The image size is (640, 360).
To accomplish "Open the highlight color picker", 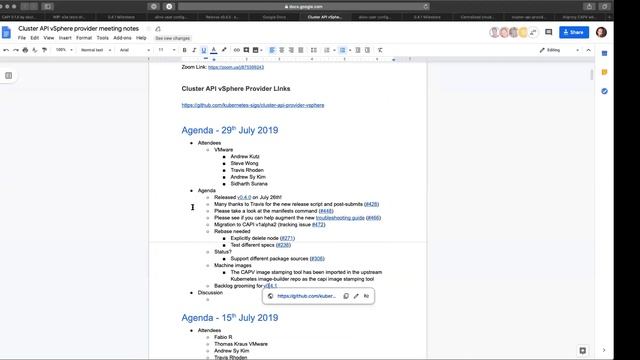I will pos(224,50).
